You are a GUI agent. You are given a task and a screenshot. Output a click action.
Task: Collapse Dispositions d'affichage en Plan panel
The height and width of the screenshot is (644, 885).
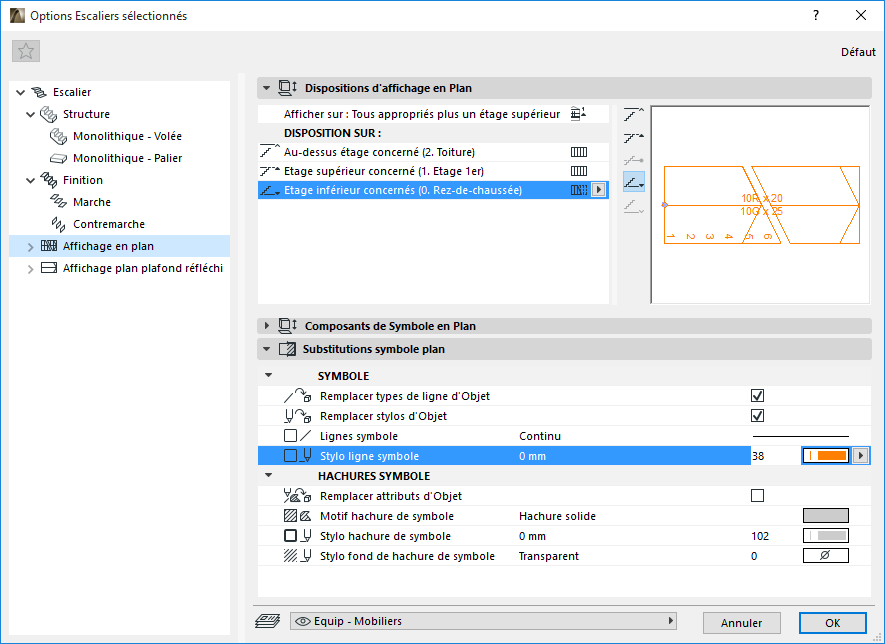(266, 88)
